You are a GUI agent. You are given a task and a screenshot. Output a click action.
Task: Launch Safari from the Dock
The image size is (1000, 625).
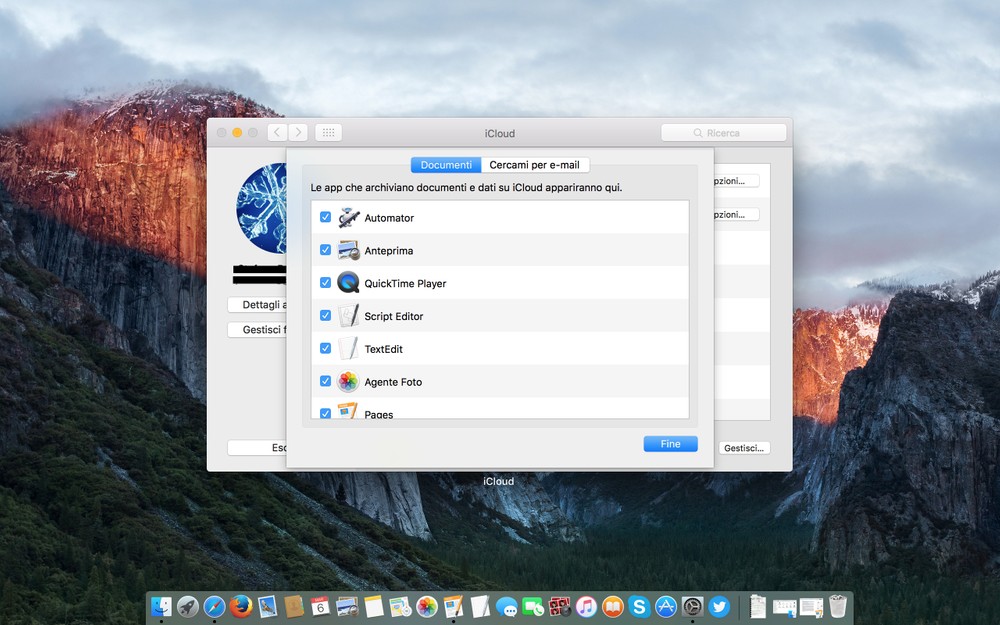[x=214, y=606]
